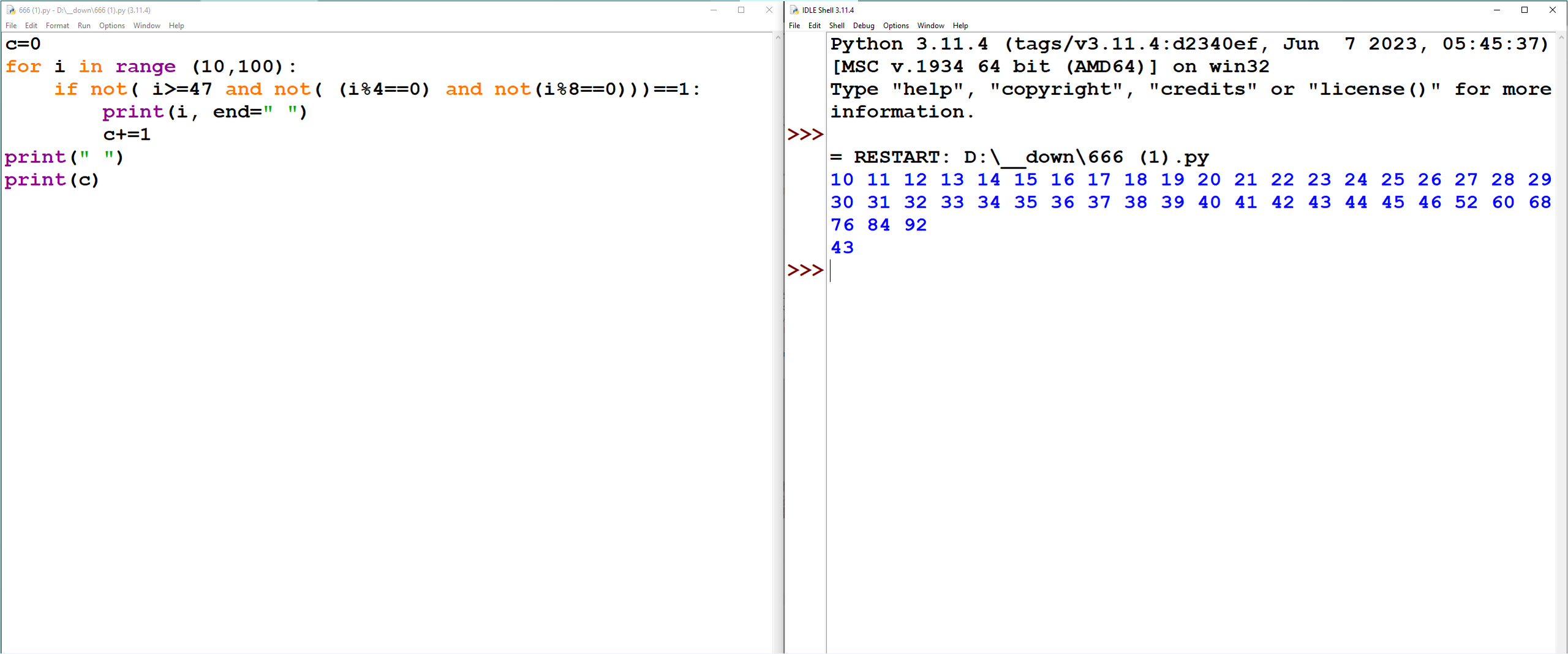The image size is (1568, 654).
Task: Maximize the IDLE Shell window
Action: click(1525, 10)
